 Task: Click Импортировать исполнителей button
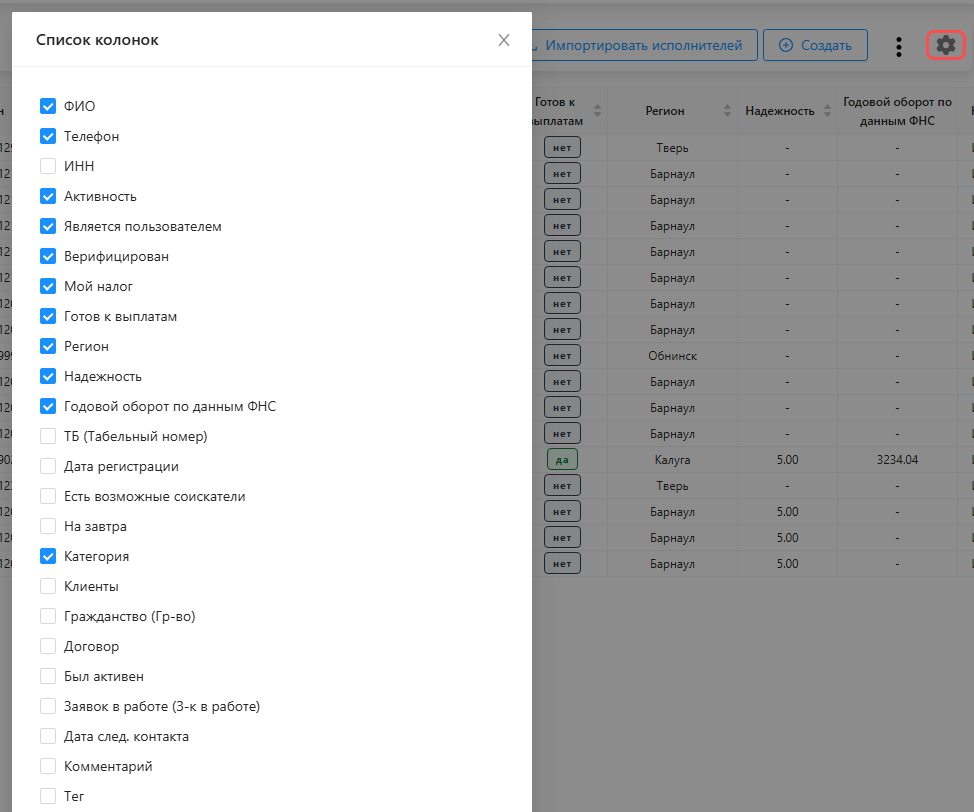point(644,45)
